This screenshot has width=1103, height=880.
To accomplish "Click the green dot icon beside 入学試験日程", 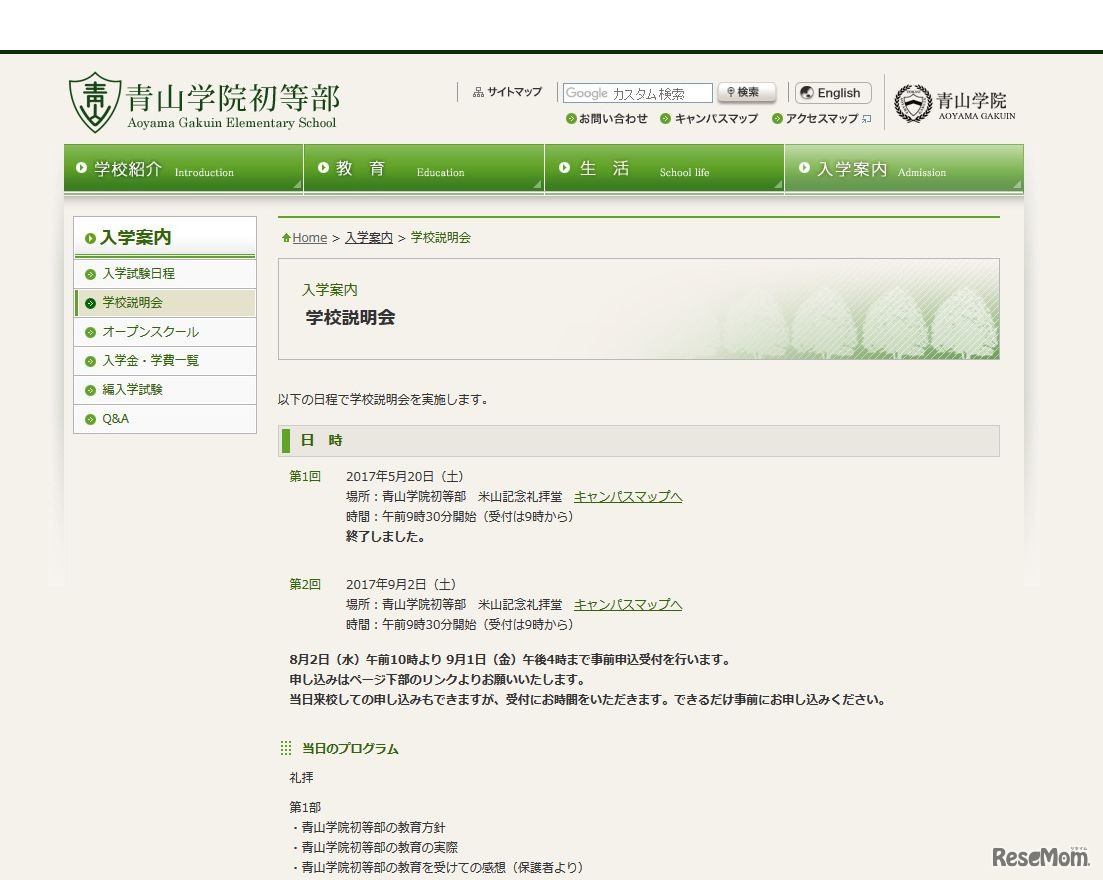I will [x=89, y=273].
